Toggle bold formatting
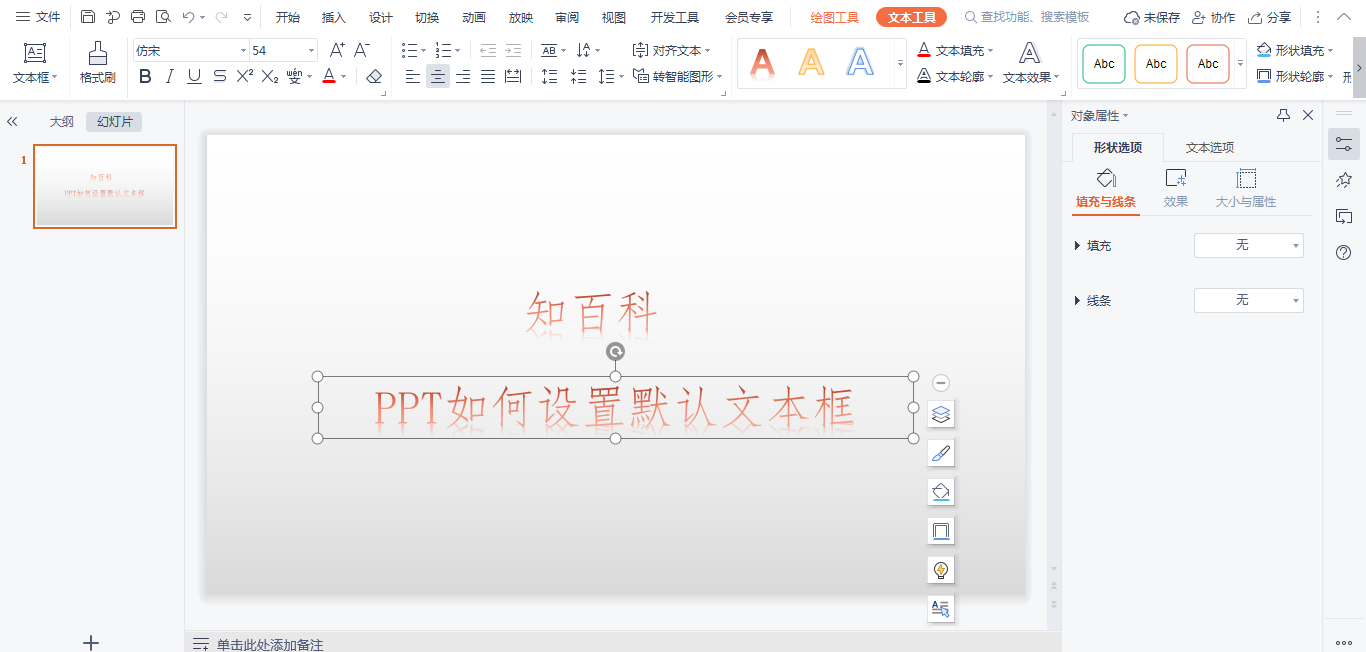This screenshot has height=652, width=1366. click(x=145, y=76)
